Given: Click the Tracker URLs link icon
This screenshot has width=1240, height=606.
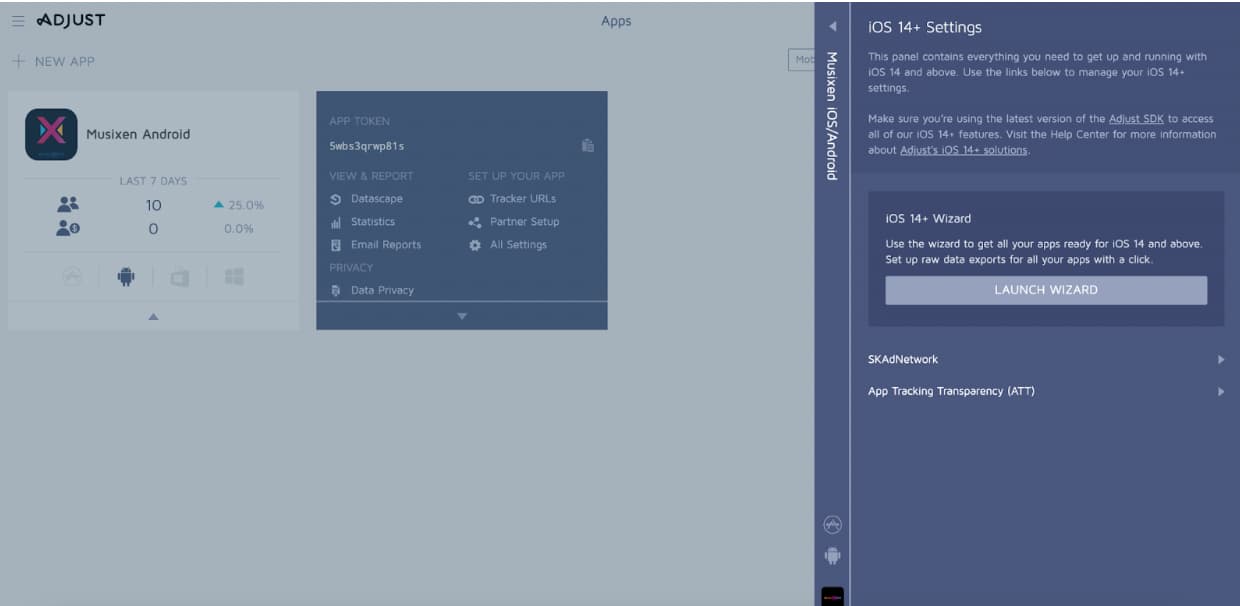Looking at the screenshot, I should pyautogui.click(x=476, y=199).
